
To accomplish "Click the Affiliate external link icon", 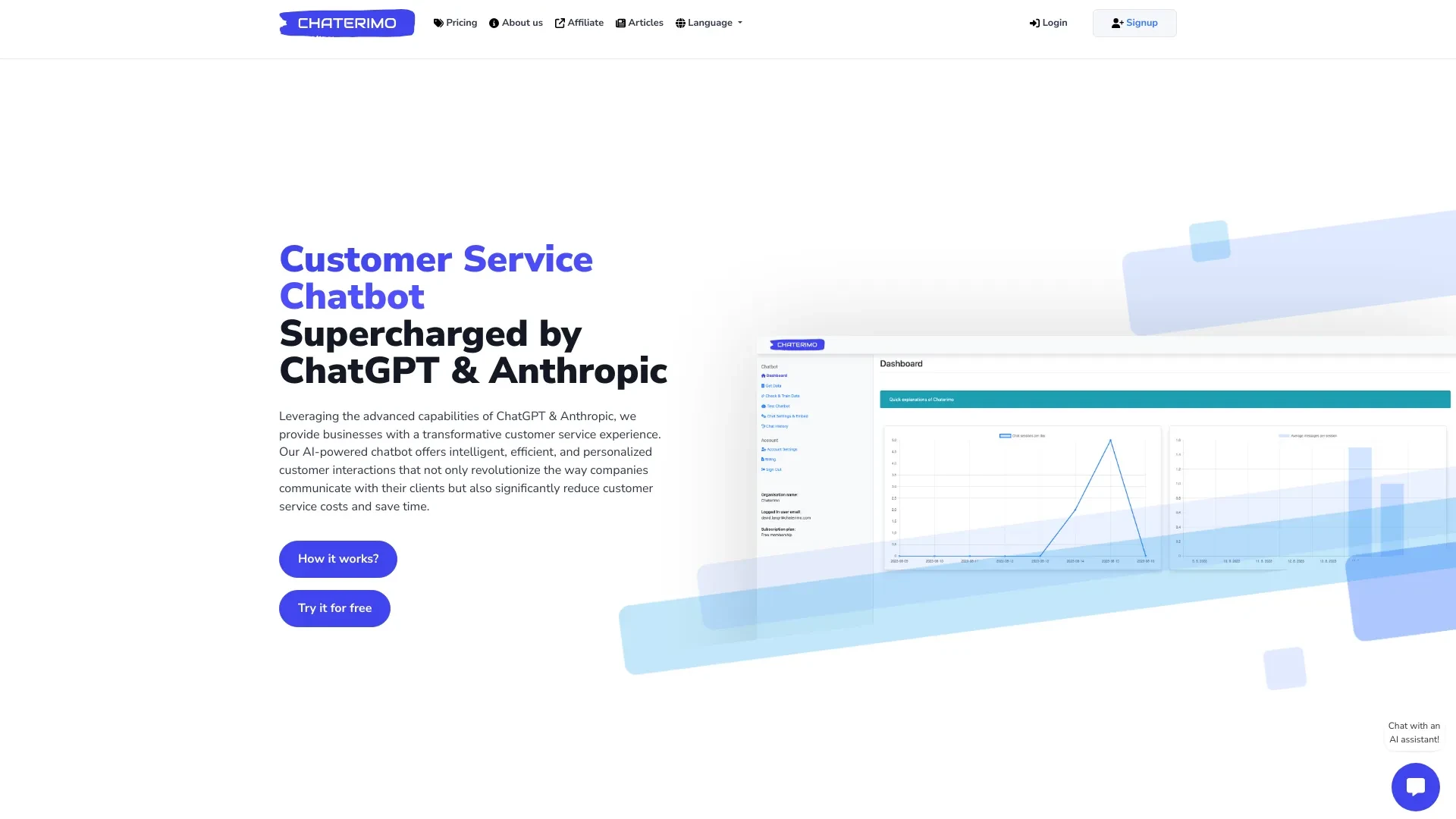I will coord(559,22).
